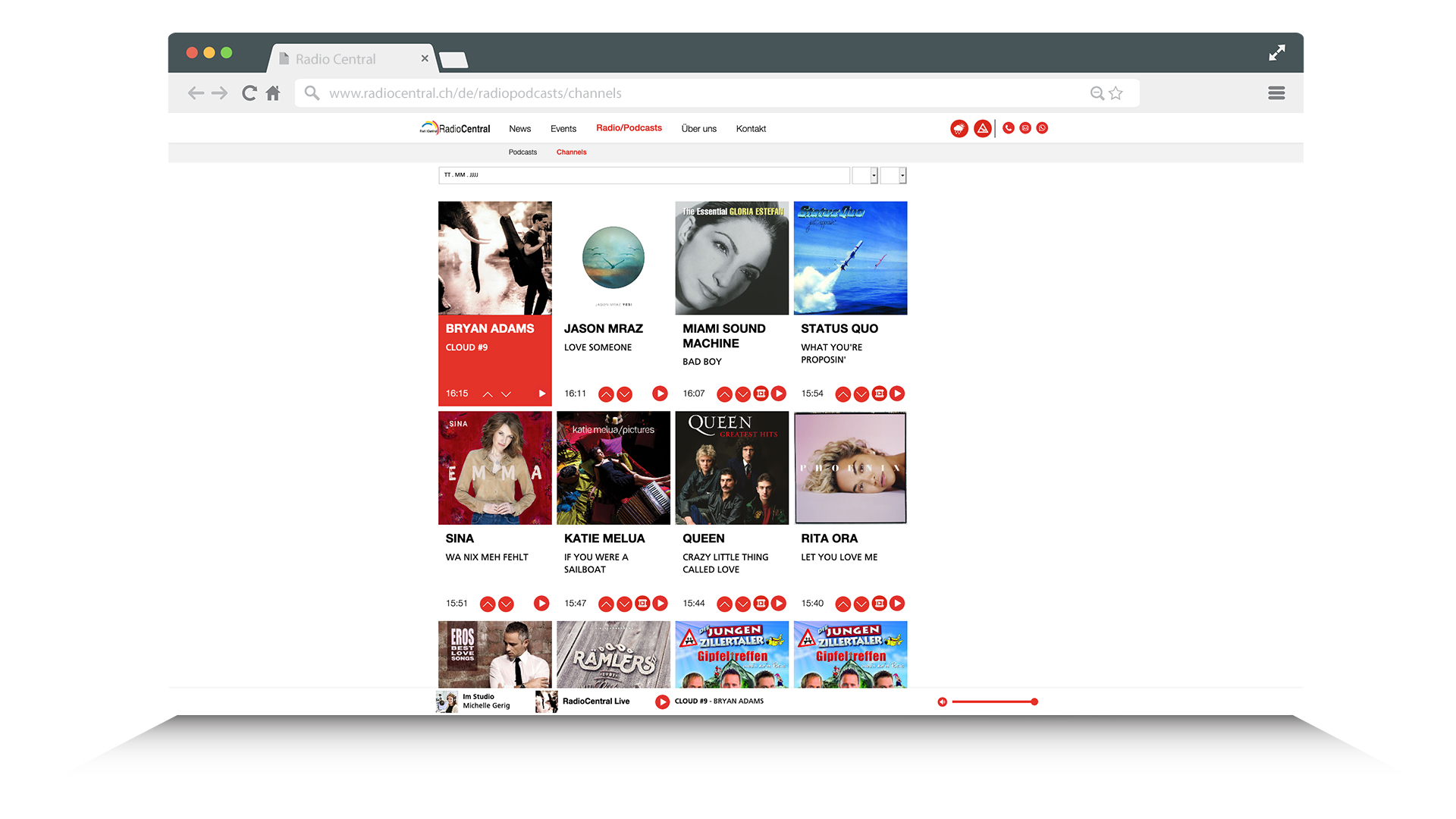Play RadioCentral Live in bottom player
Image resolution: width=1456 pixels, height=819 pixels.
point(662,702)
